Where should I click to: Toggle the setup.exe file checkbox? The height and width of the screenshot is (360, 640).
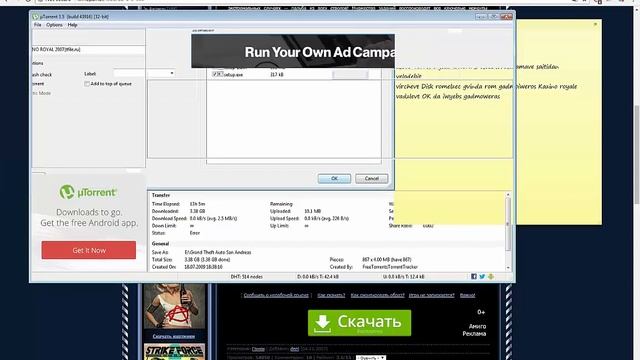tap(216, 74)
